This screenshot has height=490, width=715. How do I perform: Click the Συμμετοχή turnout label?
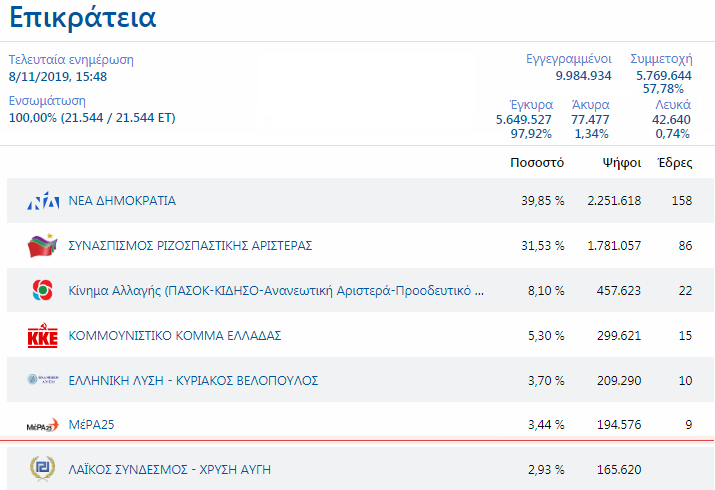point(661,59)
